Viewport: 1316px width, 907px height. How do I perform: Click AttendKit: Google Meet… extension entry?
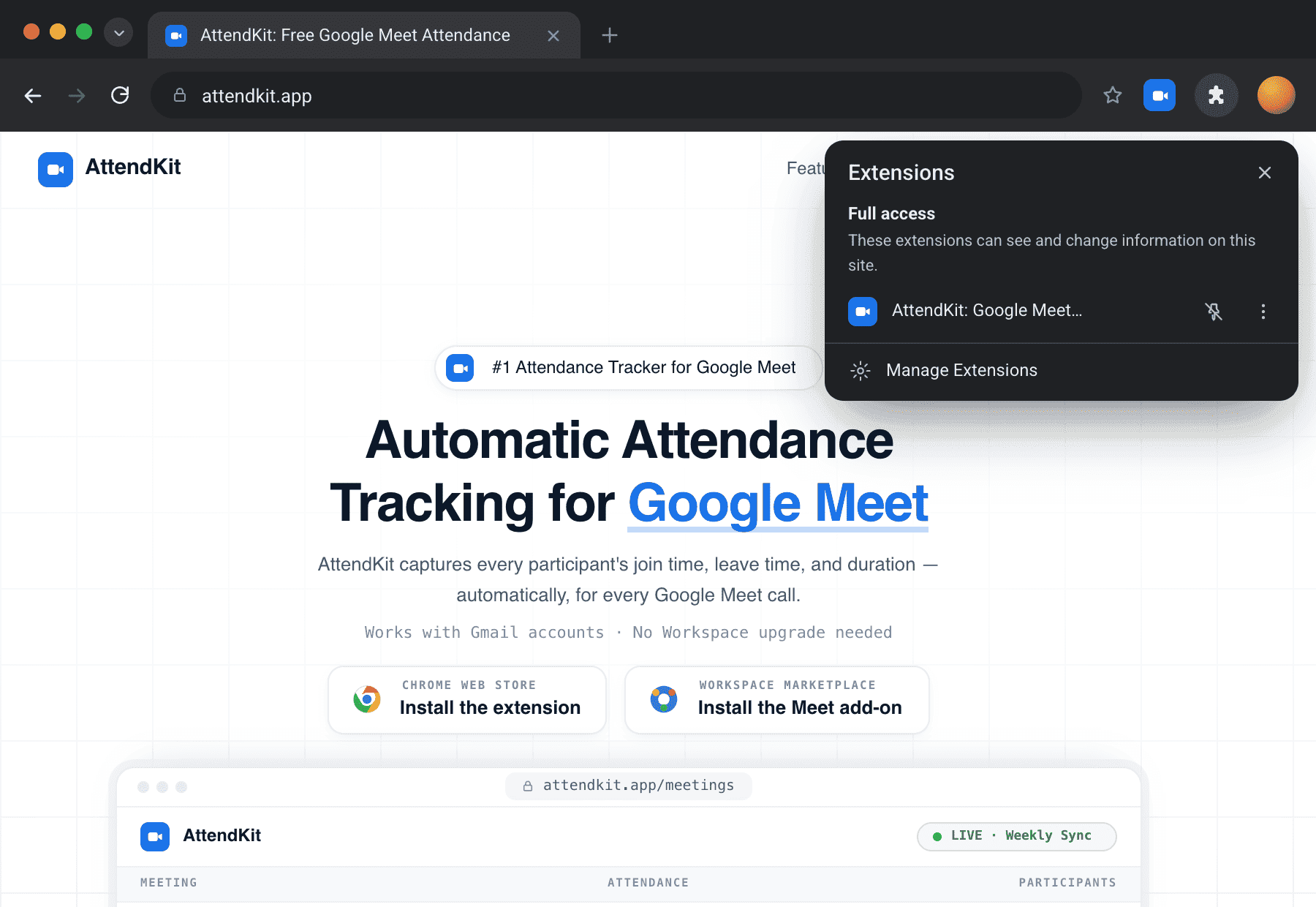pyautogui.click(x=987, y=311)
